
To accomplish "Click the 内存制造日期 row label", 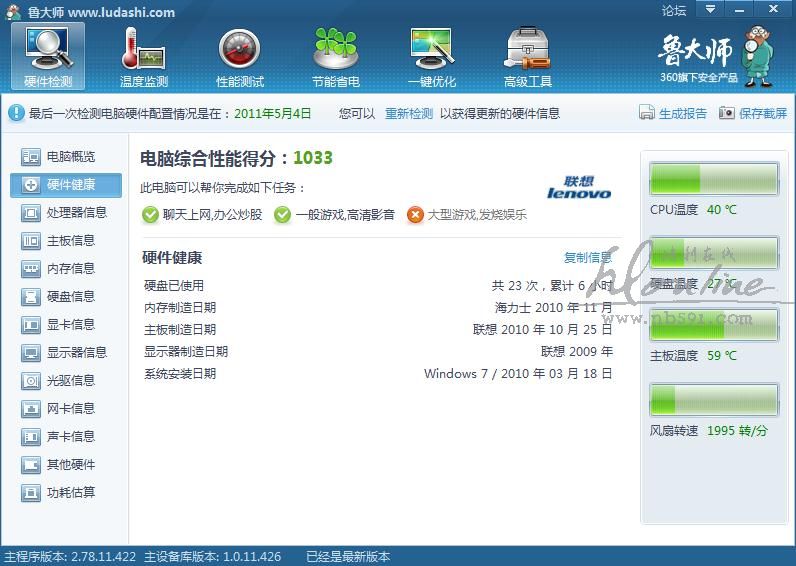I will click(180, 308).
